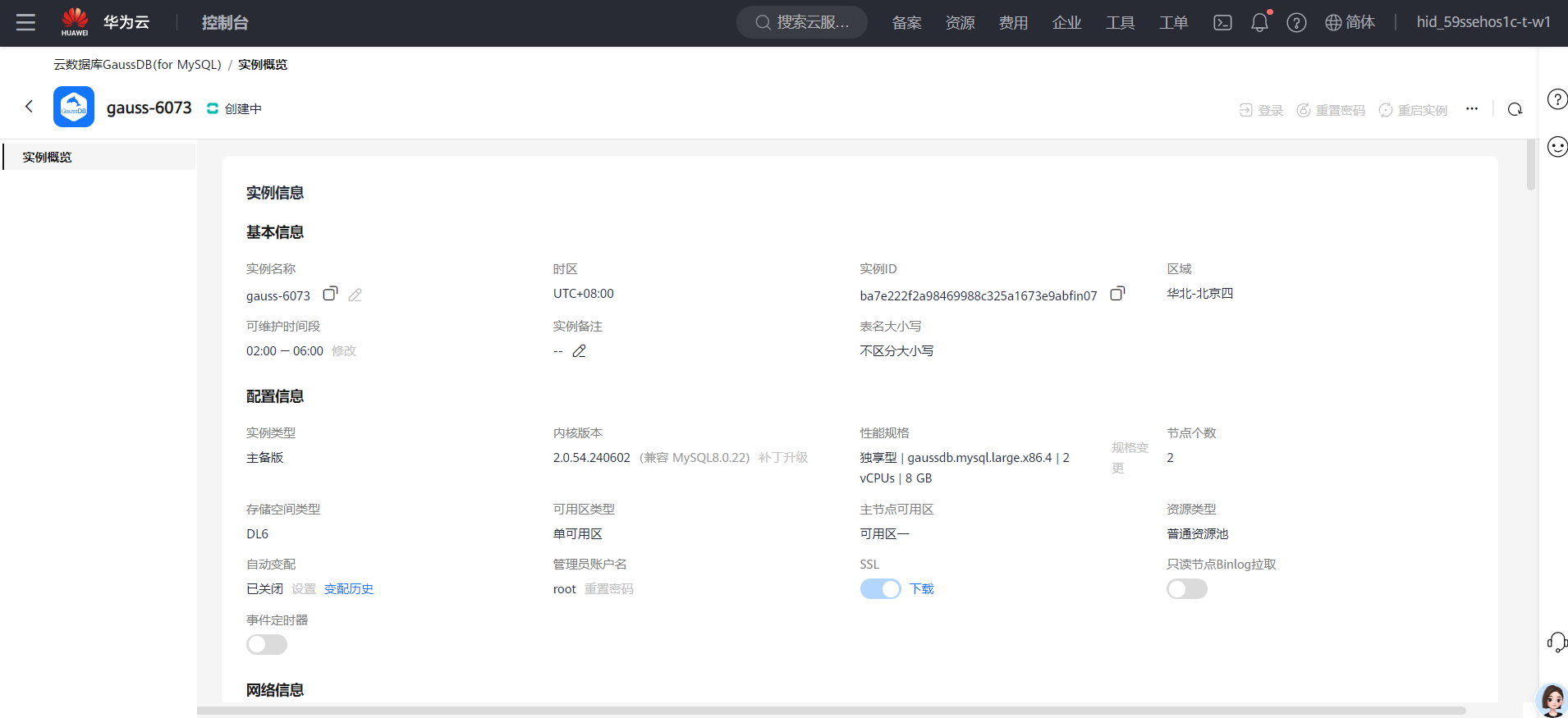The width and height of the screenshot is (1568, 718).
Task: Edit the instance name with pencil icon
Action: tap(355, 295)
